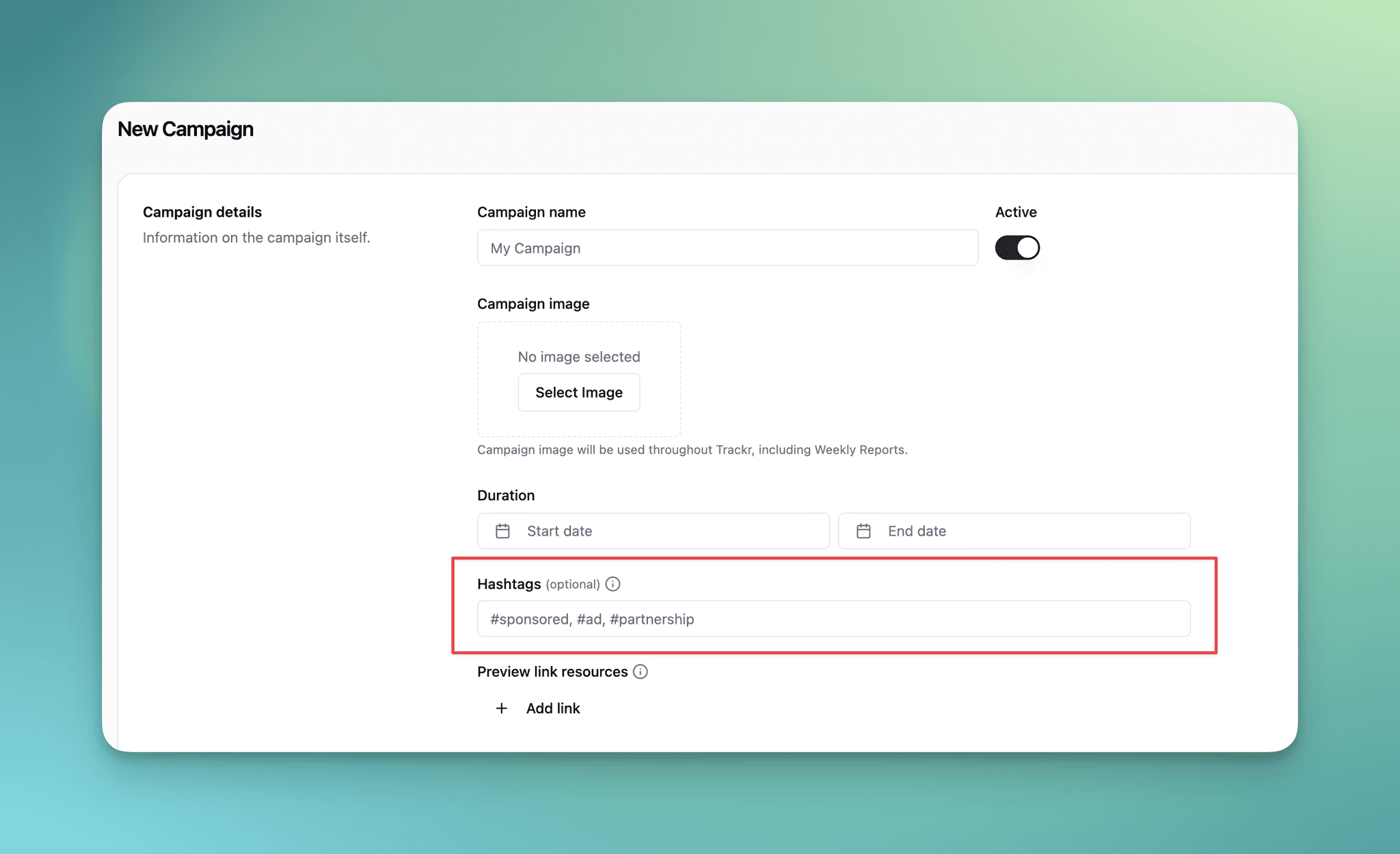
Task: Focus the Campaign name input field
Action: [x=727, y=248]
